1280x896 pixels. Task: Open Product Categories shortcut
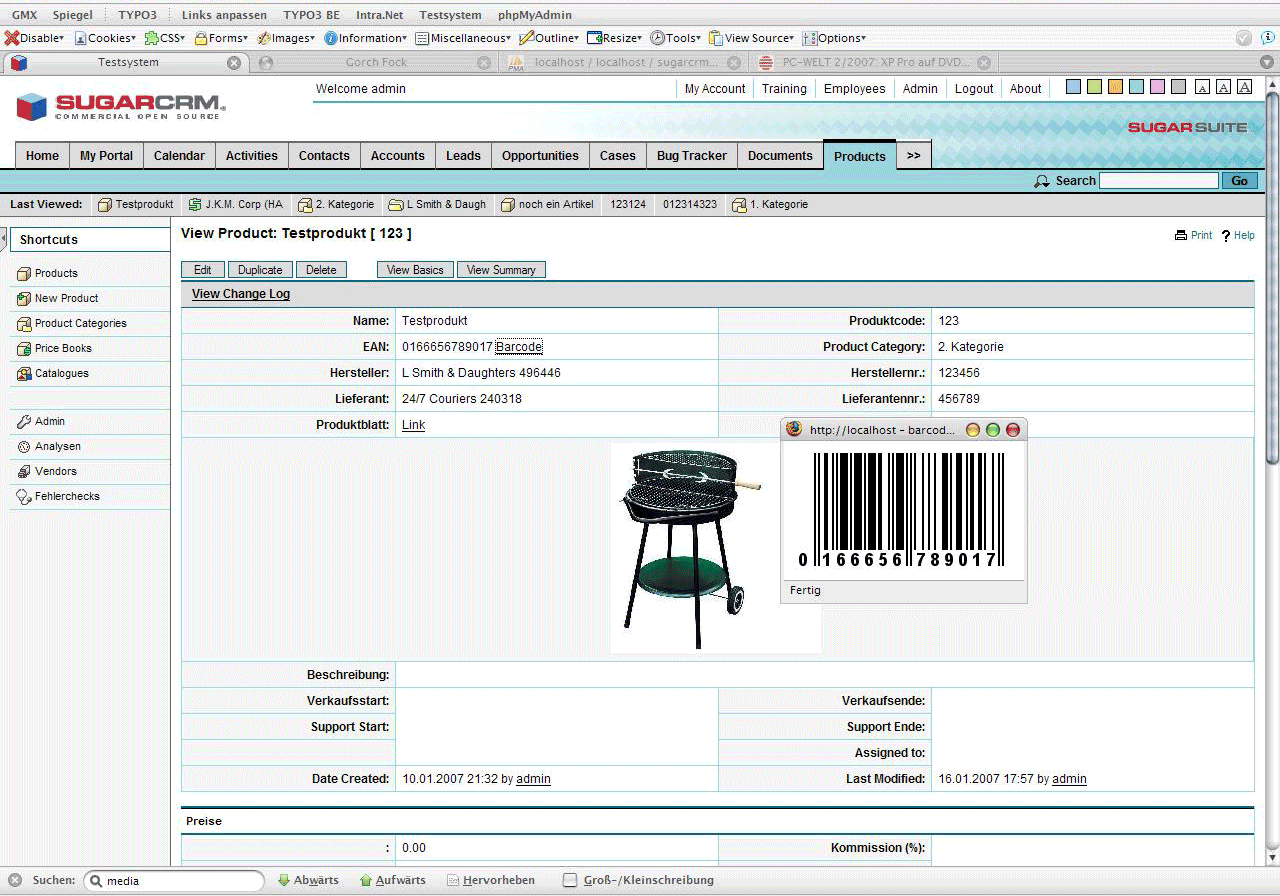tap(71, 323)
